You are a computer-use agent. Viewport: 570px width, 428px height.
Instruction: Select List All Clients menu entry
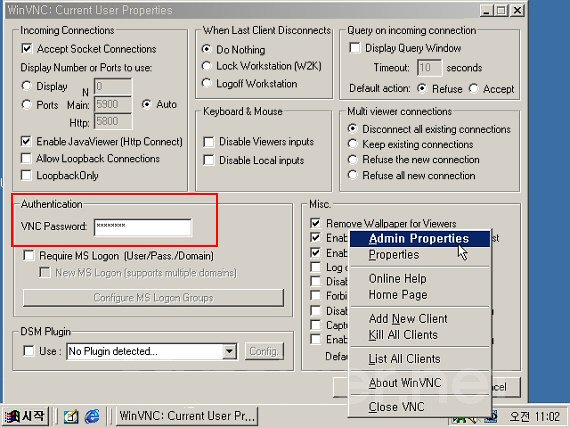coord(420,359)
